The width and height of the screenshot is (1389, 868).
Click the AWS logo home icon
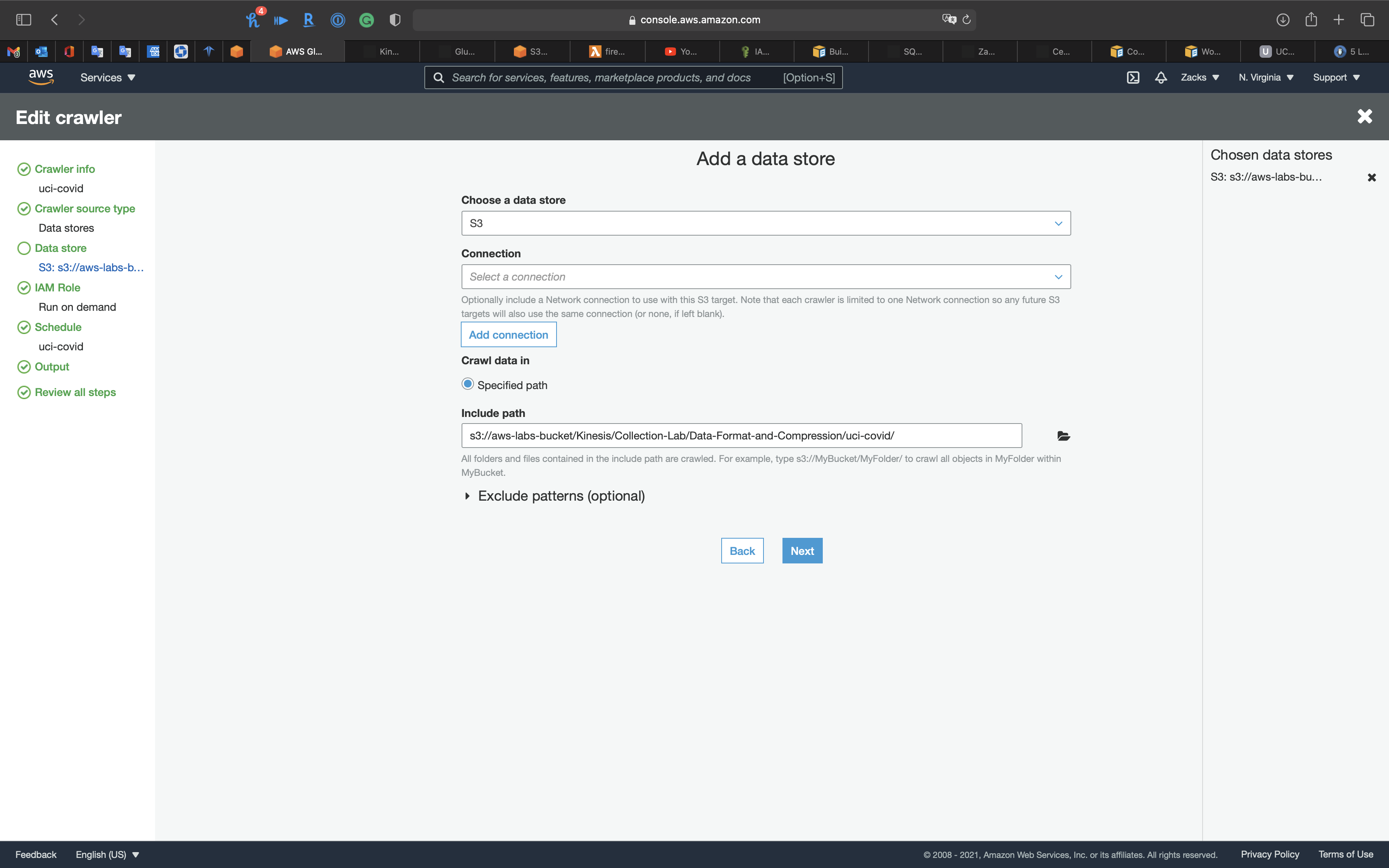coord(41,77)
